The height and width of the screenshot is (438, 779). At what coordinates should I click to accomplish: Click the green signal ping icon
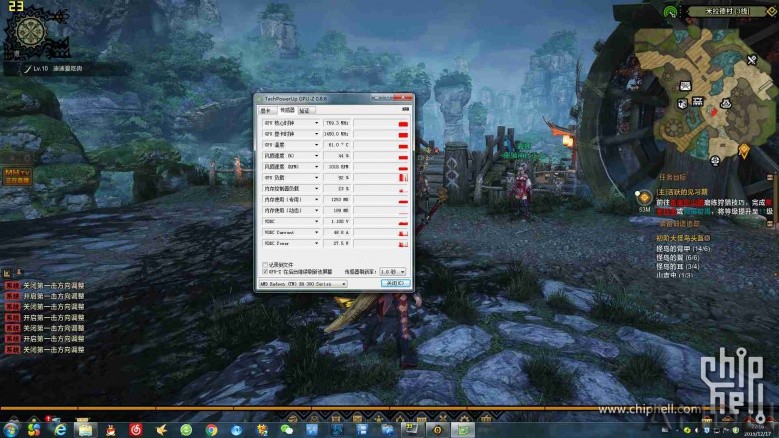[x=670, y=11]
